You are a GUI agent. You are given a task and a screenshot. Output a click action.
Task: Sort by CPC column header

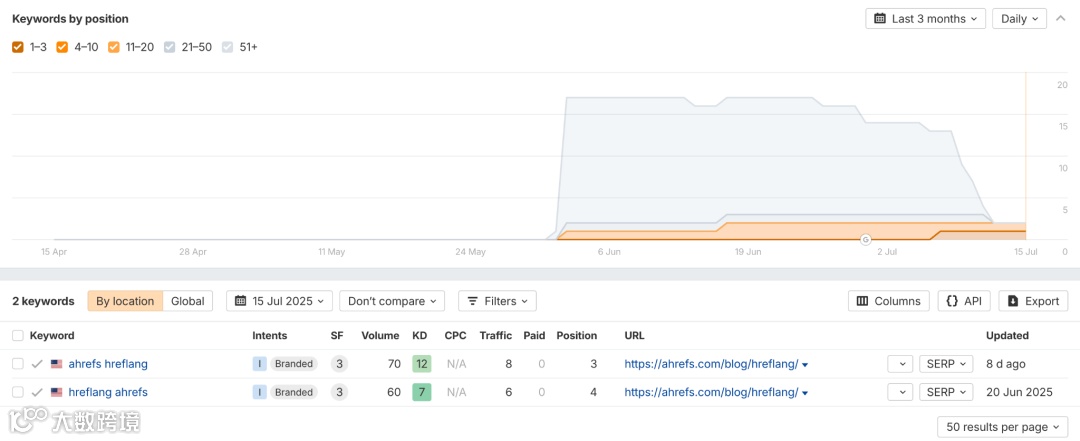tap(455, 336)
